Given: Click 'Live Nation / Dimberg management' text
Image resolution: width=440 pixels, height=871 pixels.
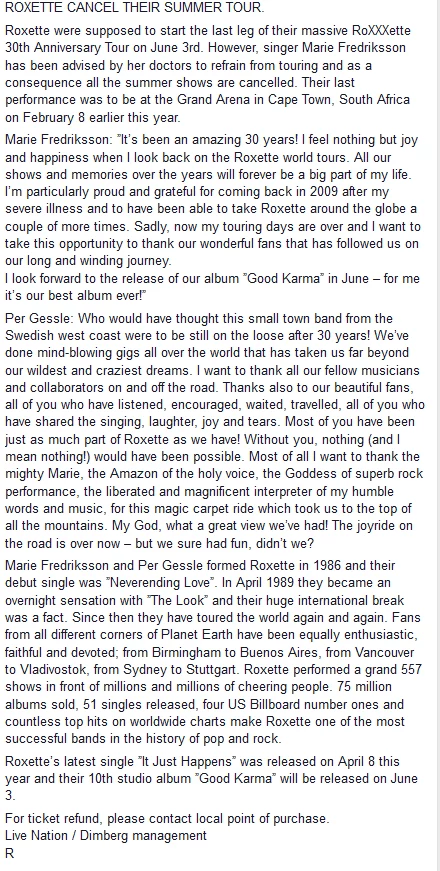Looking at the screenshot, I should click(x=106, y=835).
